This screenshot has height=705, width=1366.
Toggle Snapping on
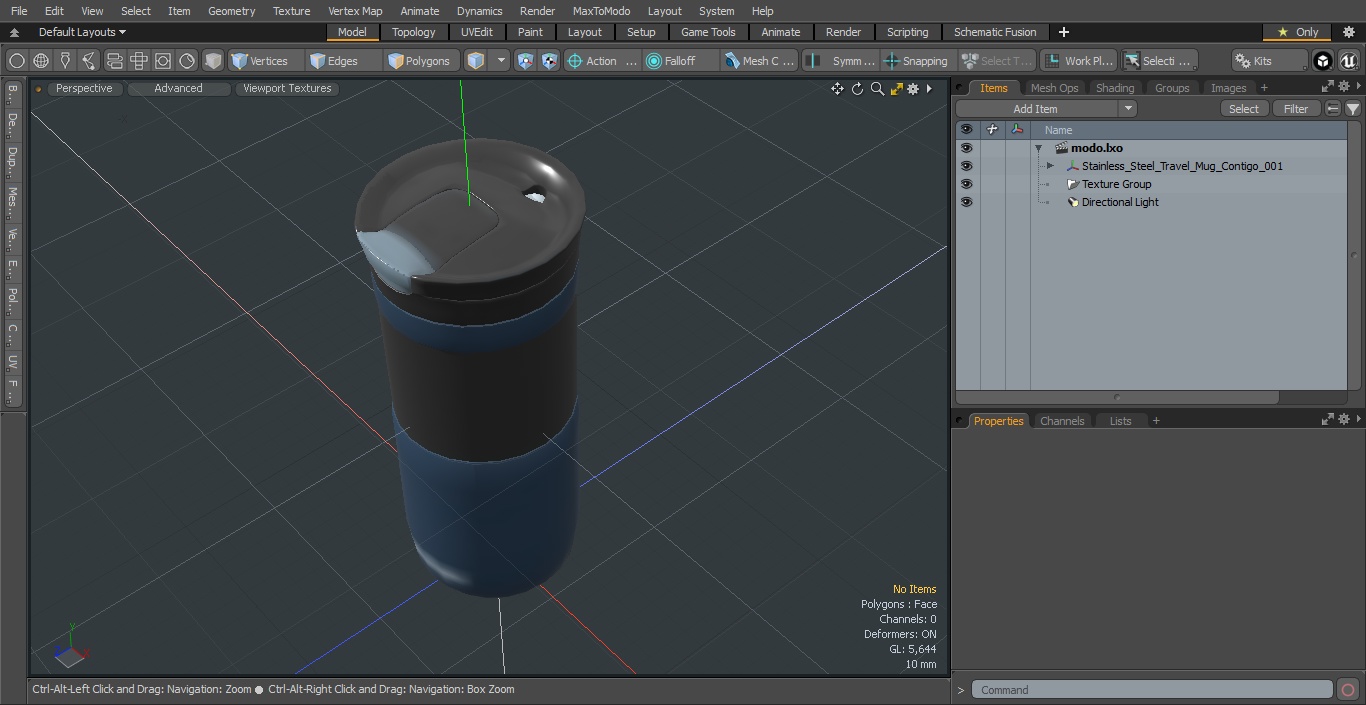916,61
